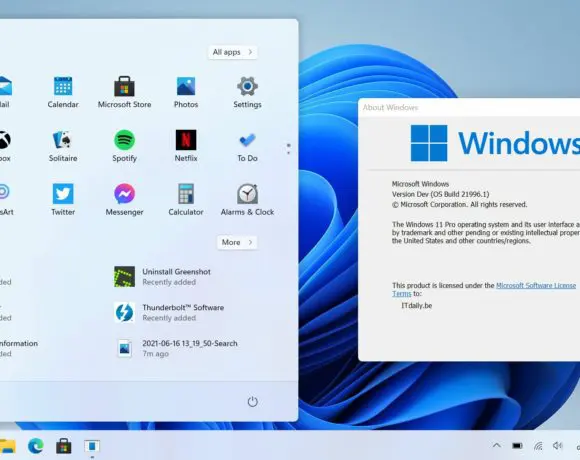Open Microsoft Software License link
Viewport: 580px width, 460px height.
[x=536, y=285]
